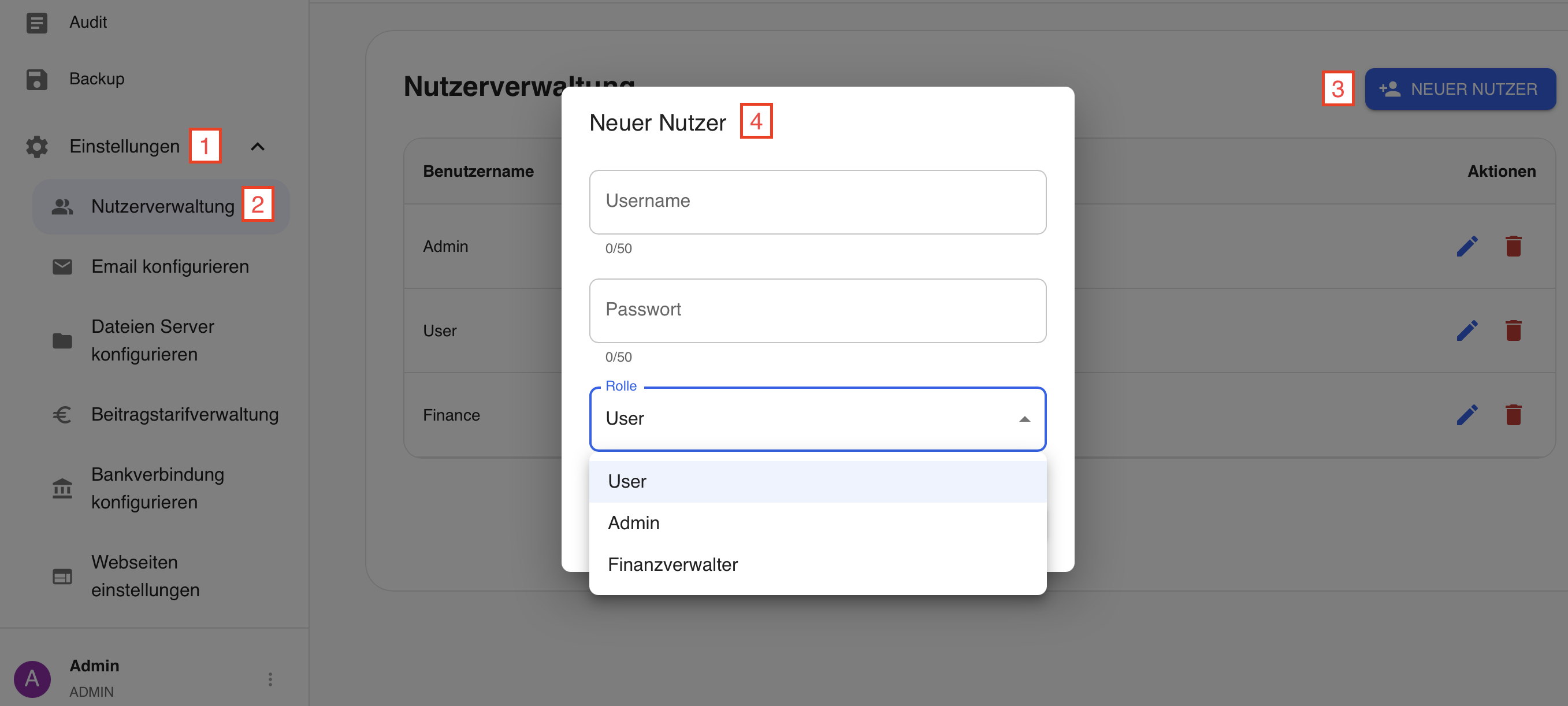The height and width of the screenshot is (706, 1568).
Task: Open Email konfigurieren settings
Action: [161, 266]
